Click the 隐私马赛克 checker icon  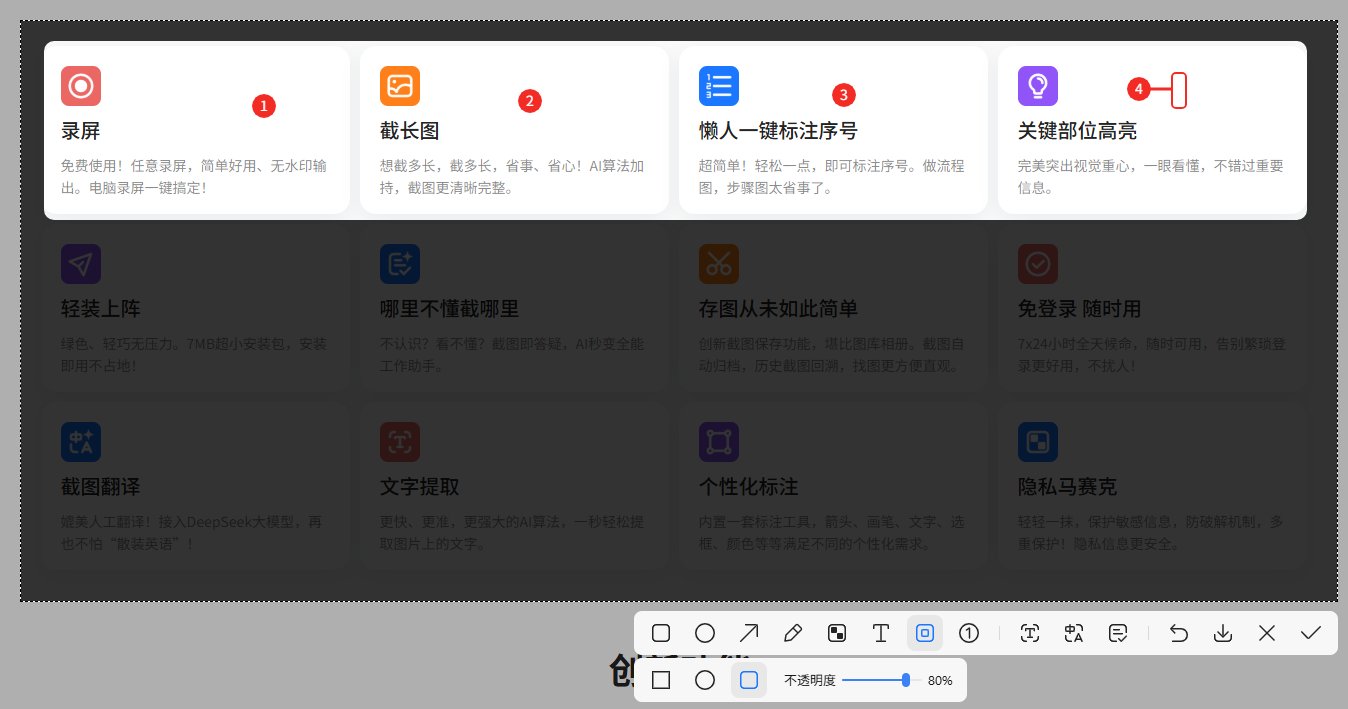pos(1038,442)
